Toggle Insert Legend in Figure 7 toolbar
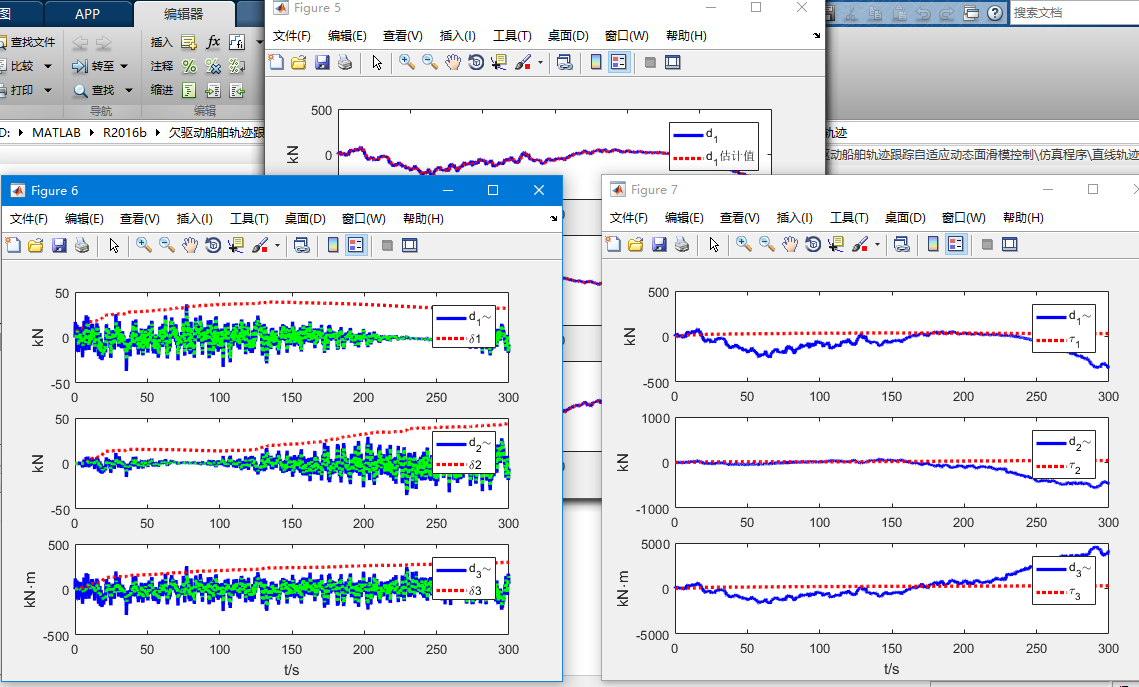 pos(956,245)
